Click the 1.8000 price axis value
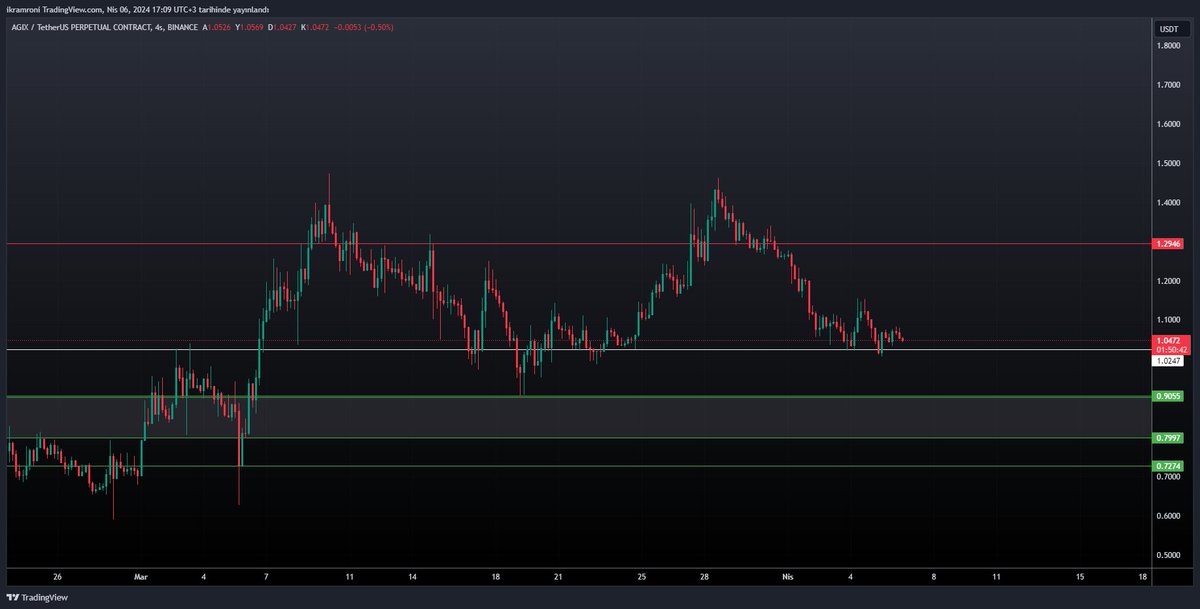 [1169, 46]
